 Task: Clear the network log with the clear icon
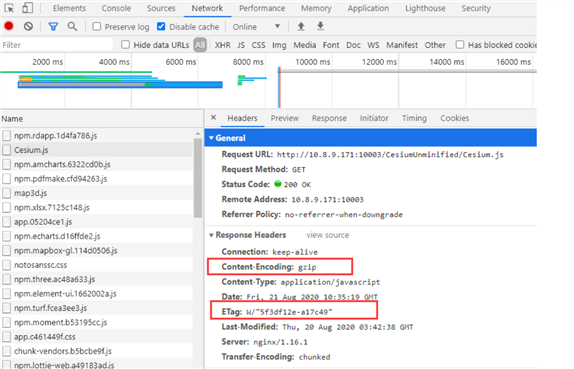(28, 26)
